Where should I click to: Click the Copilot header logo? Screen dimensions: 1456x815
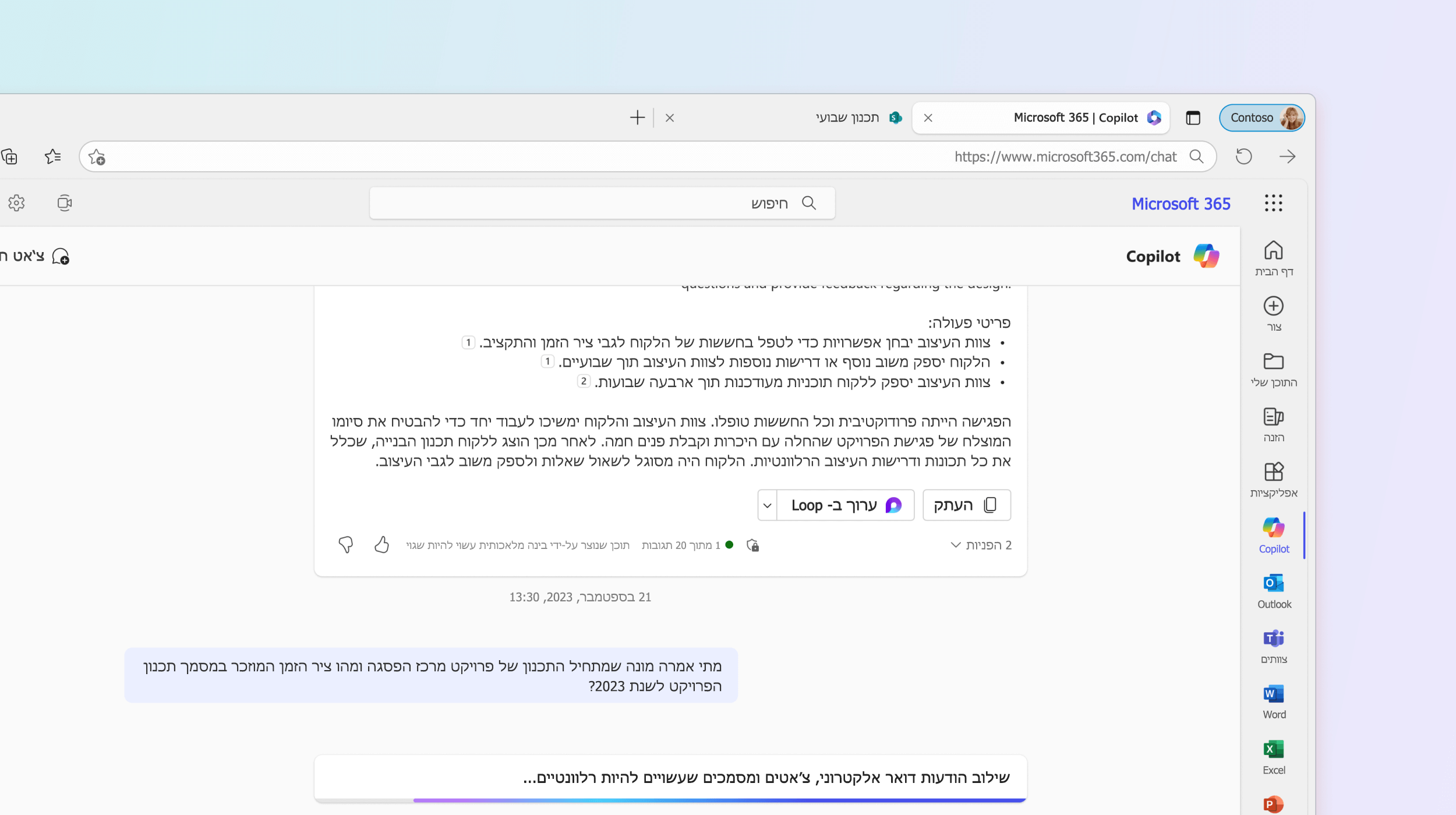point(1206,256)
